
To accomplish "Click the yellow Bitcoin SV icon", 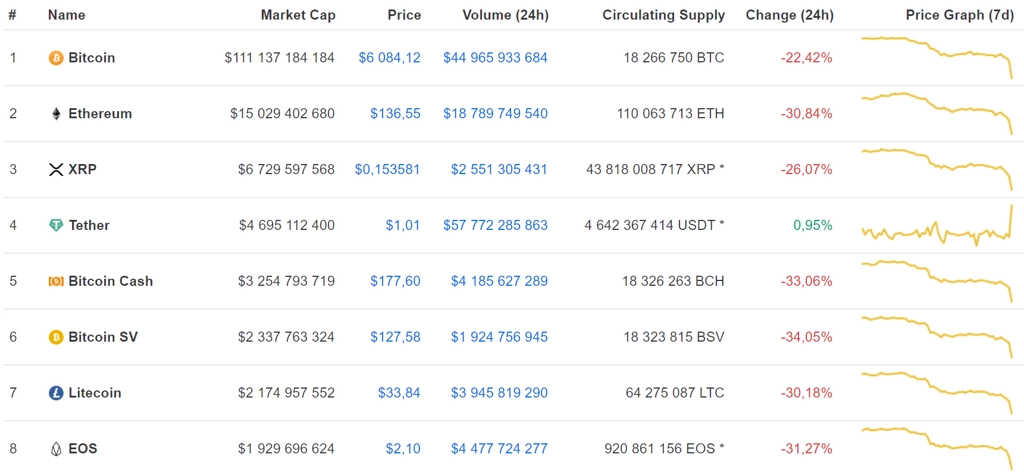I will click(56, 338).
